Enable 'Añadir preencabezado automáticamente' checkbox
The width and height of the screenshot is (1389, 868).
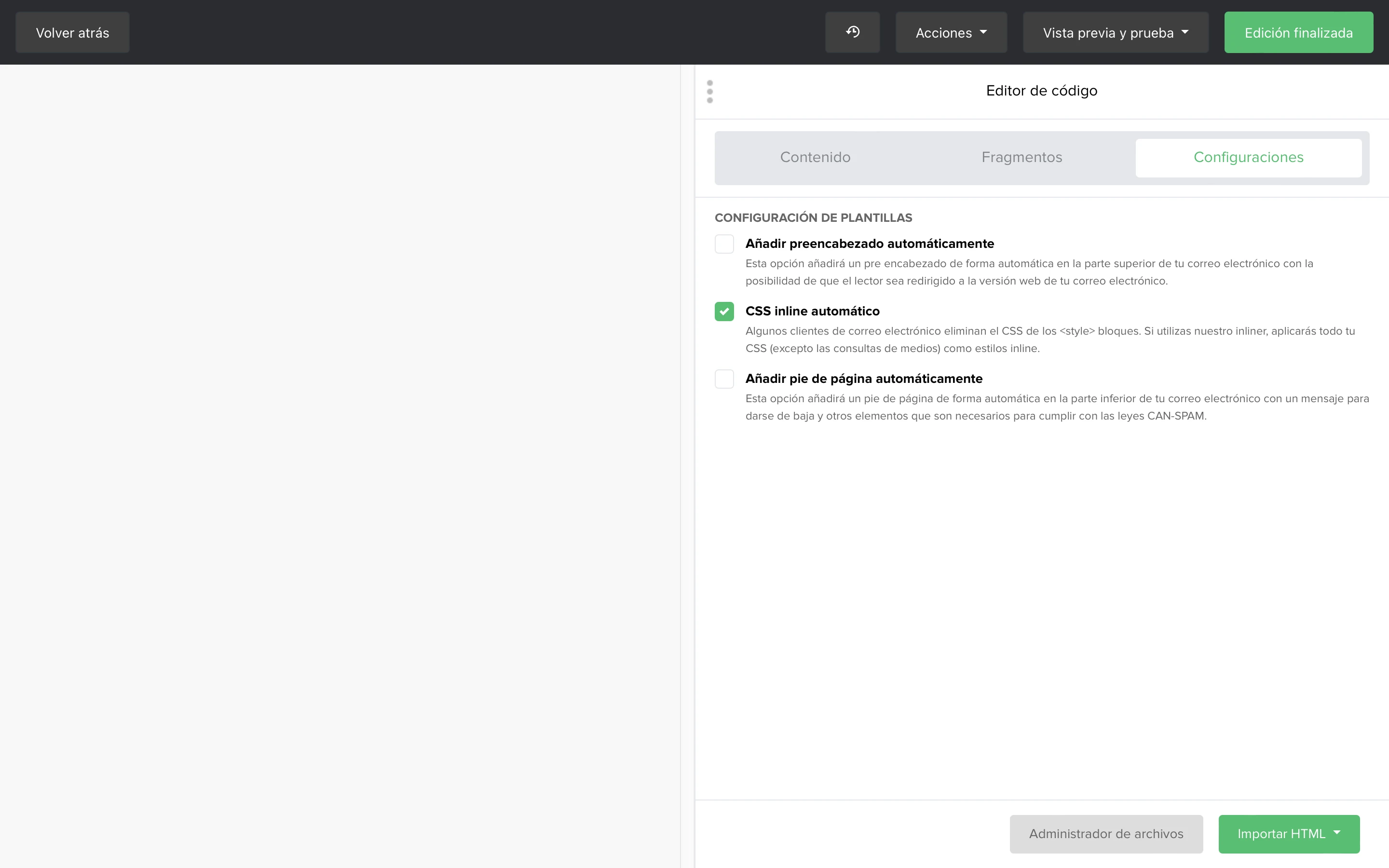724,244
